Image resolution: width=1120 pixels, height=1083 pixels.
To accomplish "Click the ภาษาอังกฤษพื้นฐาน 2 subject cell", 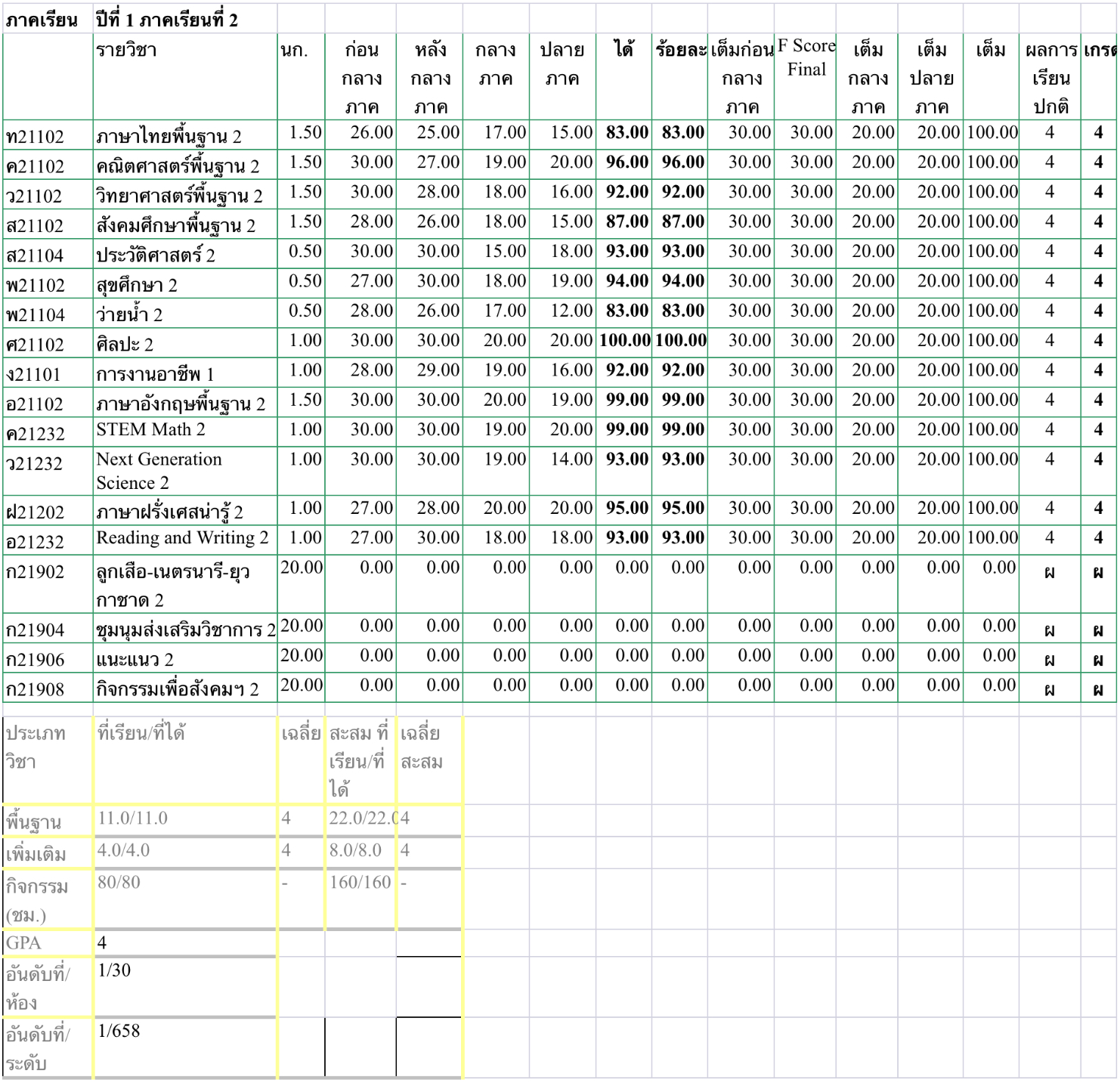I will pos(185,402).
